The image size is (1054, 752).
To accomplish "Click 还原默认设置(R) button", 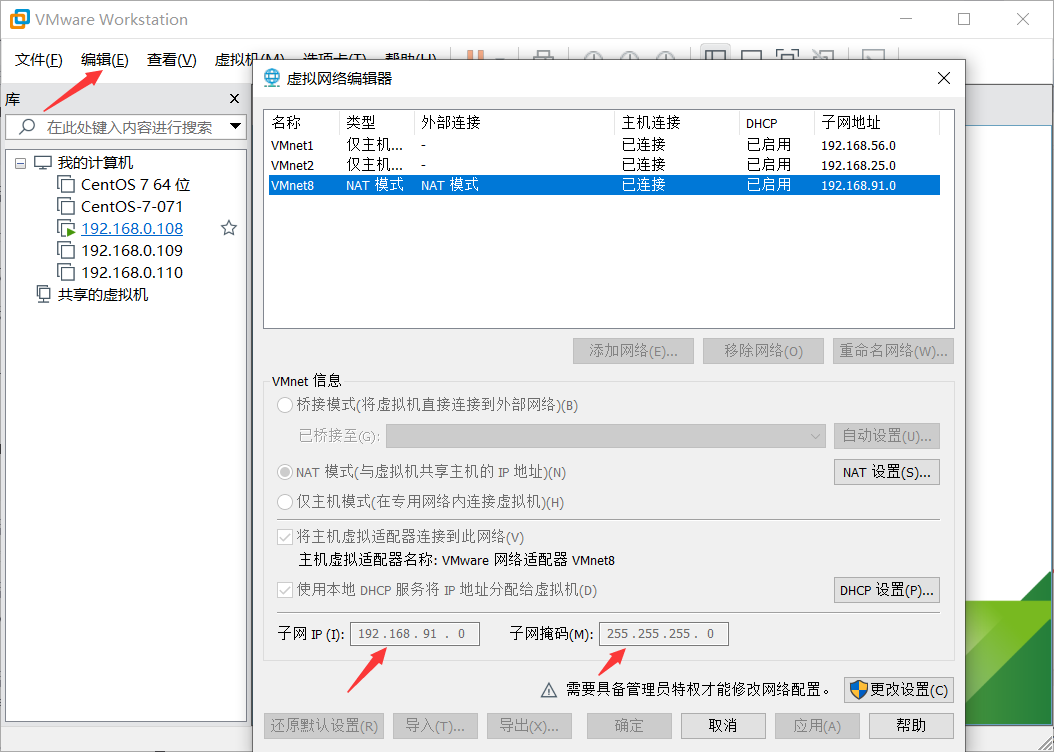I will click(x=324, y=726).
